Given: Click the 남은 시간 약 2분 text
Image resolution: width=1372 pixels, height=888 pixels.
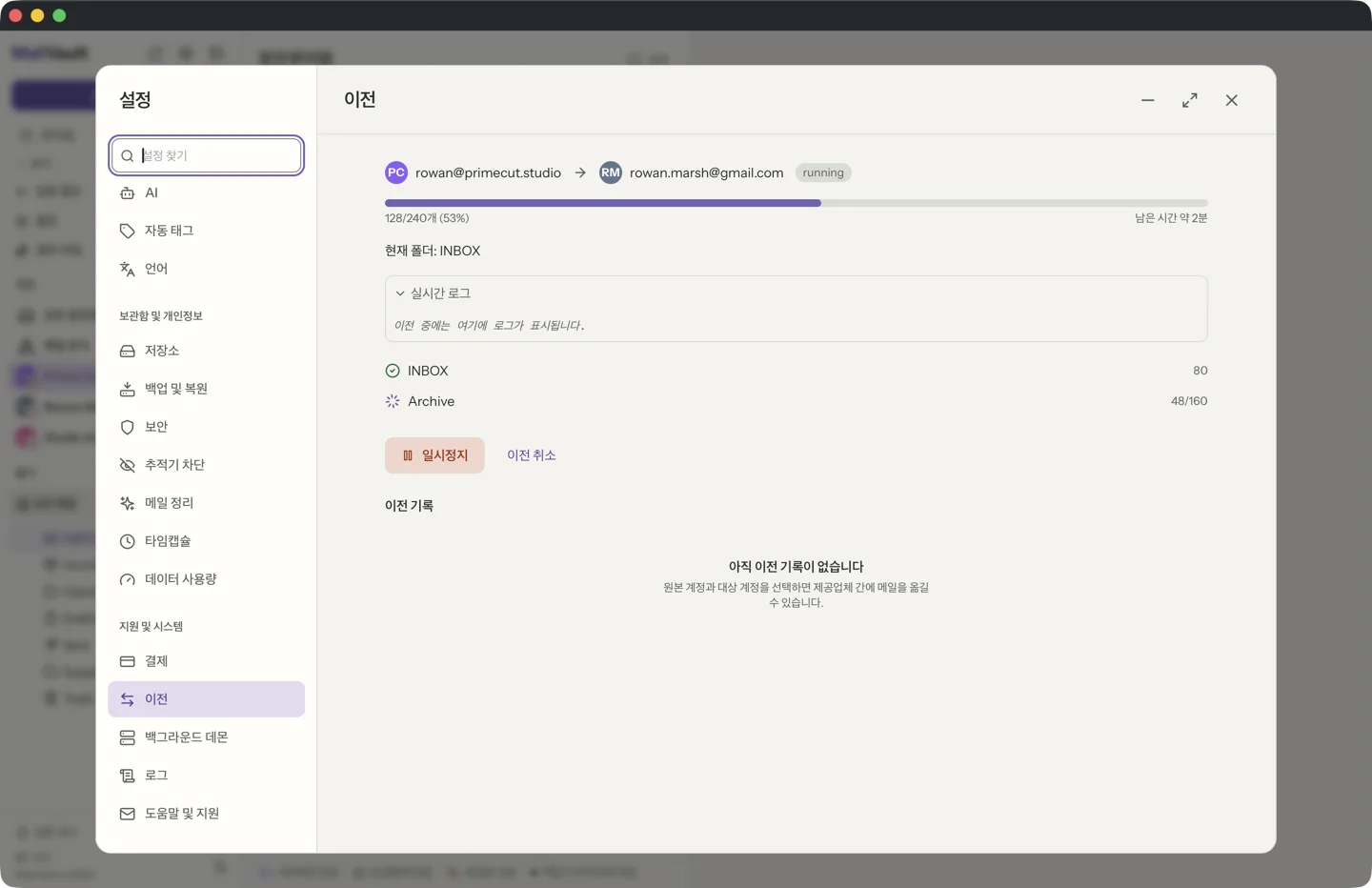Looking at the screenshot, I should [x=1171, y=218].
